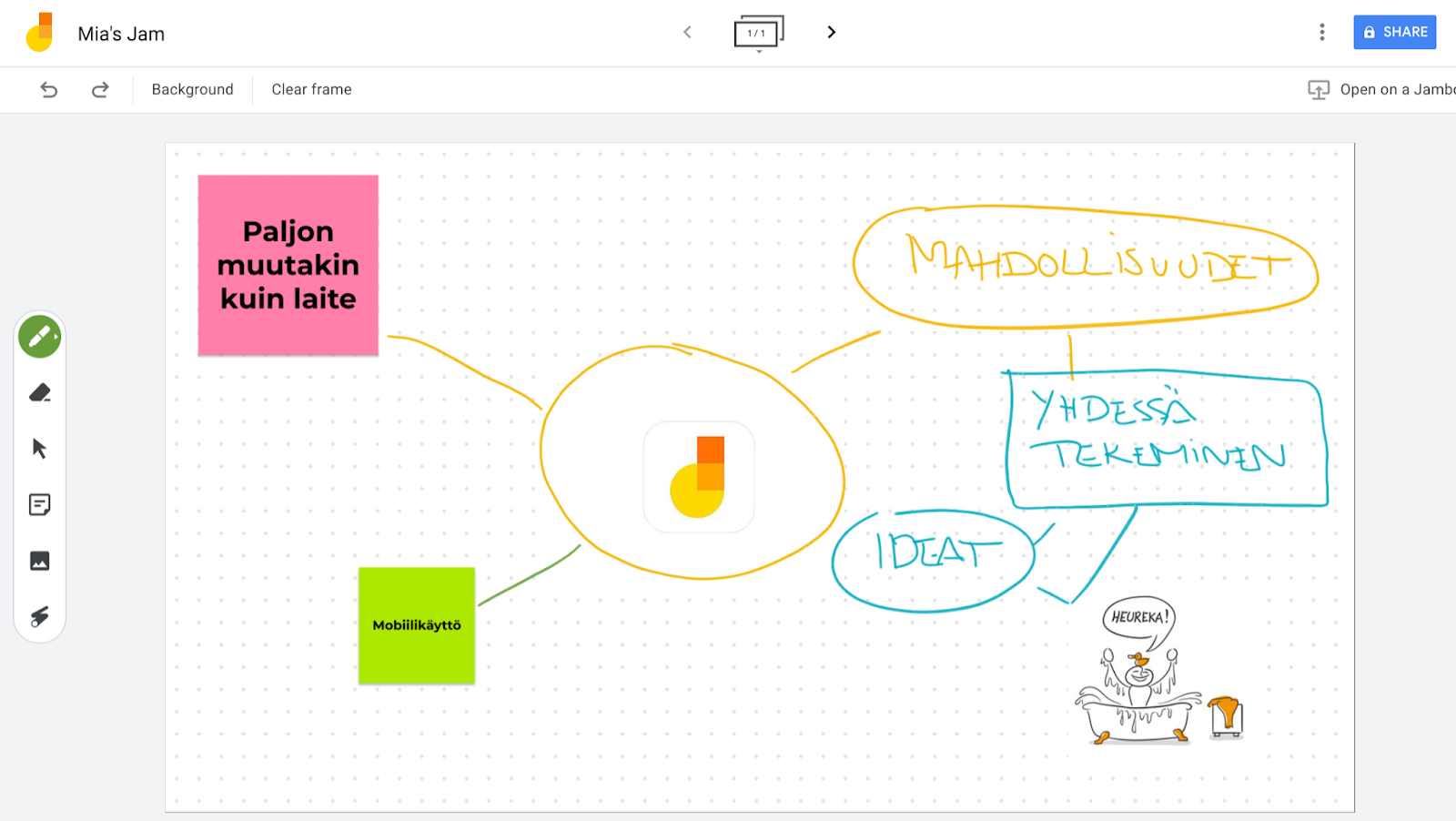Open the three-dot more options menu
The image size is (1456, 821).
coord(1322,32)
